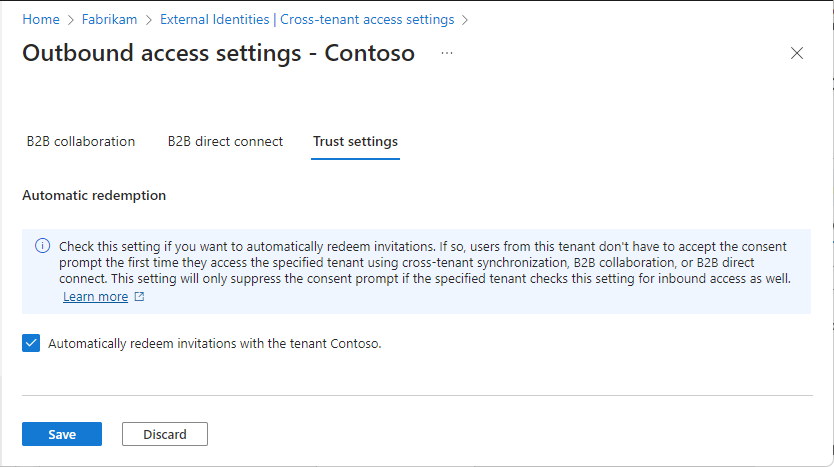Go to Home in the breadcrumb

[41, 19]
